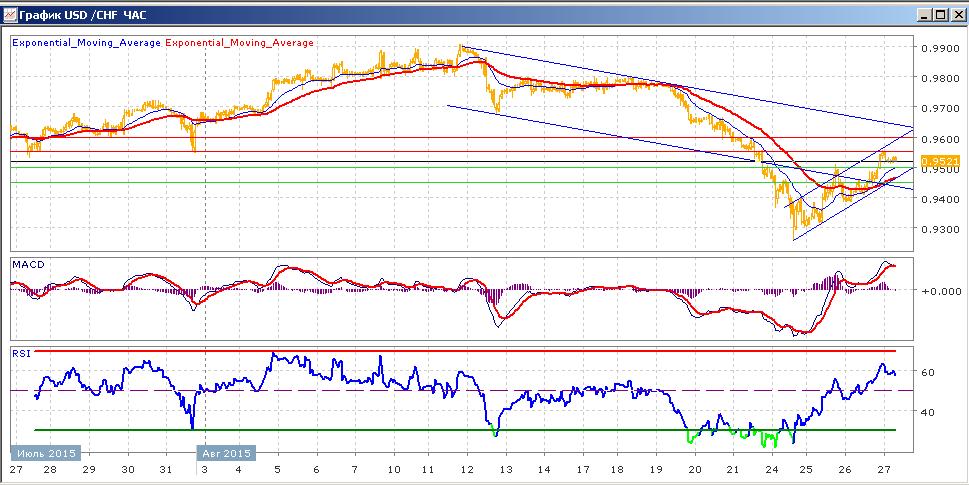Minimize the USD/CHF chart window
Image resolution: width=969 pixels, height=485 pixels.
point(925,15)
